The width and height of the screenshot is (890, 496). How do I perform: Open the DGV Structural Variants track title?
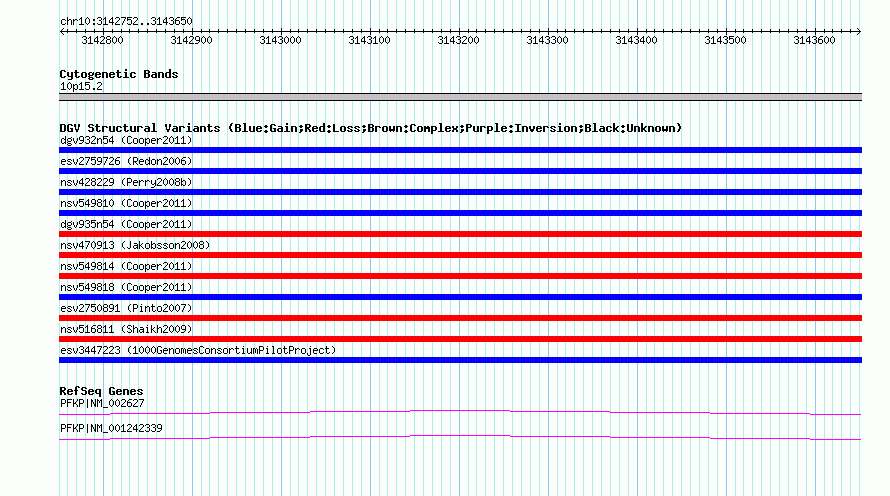(371, 128)
